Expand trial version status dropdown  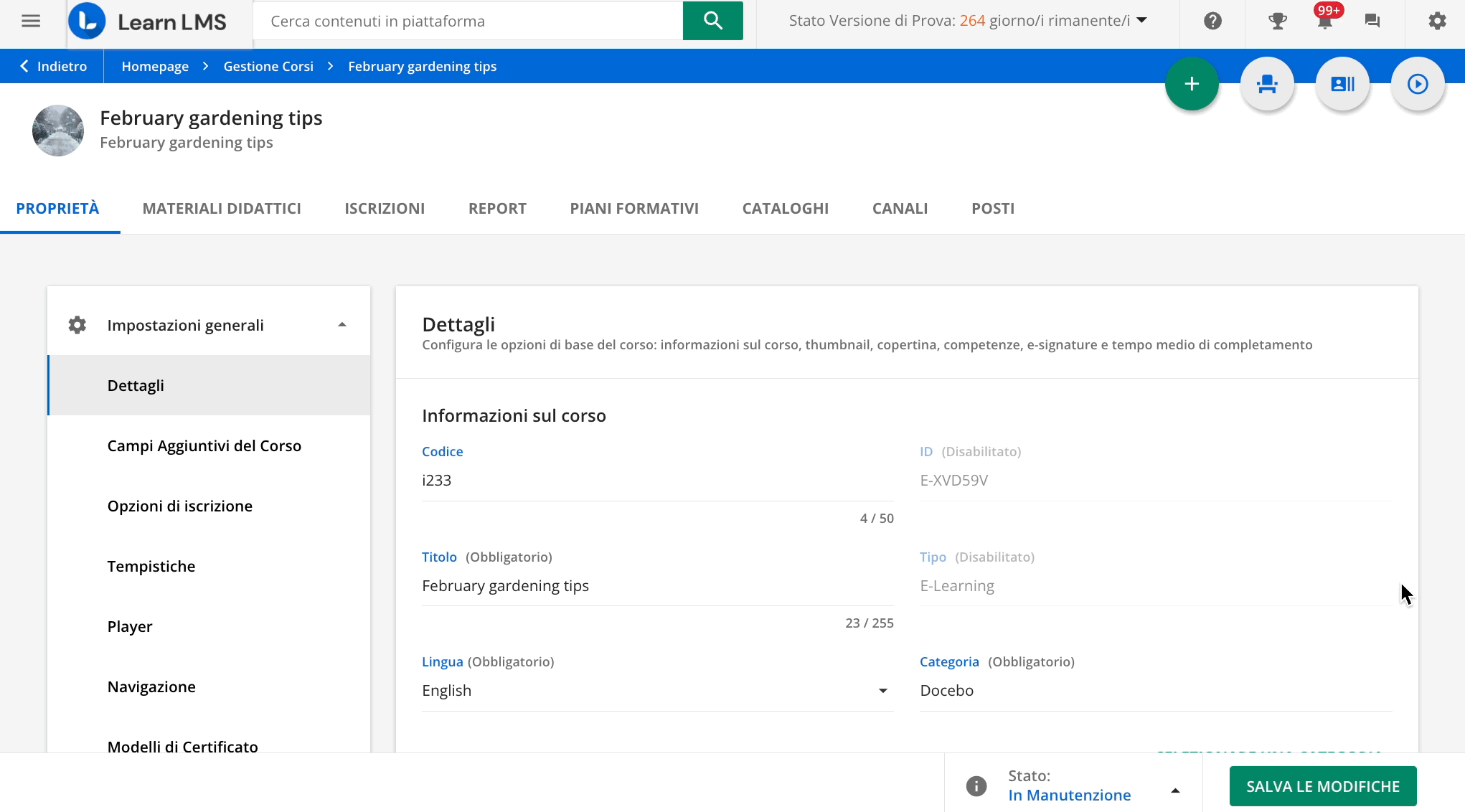click(1141, 20)
